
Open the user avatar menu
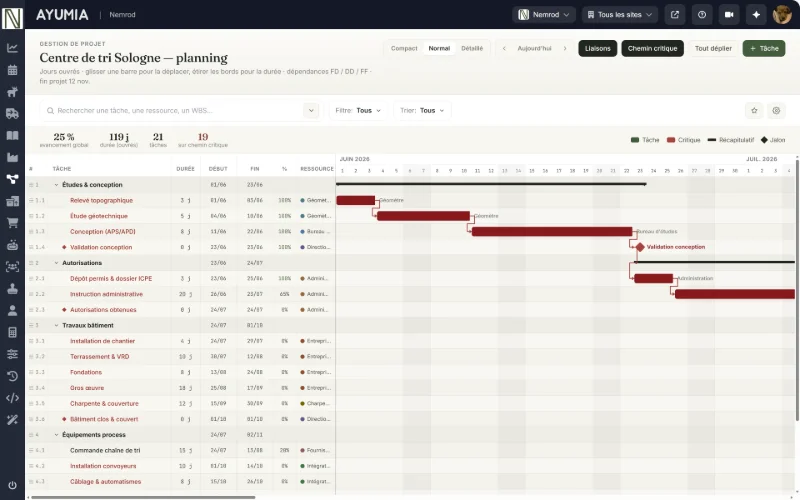click(x=782, y=15)
